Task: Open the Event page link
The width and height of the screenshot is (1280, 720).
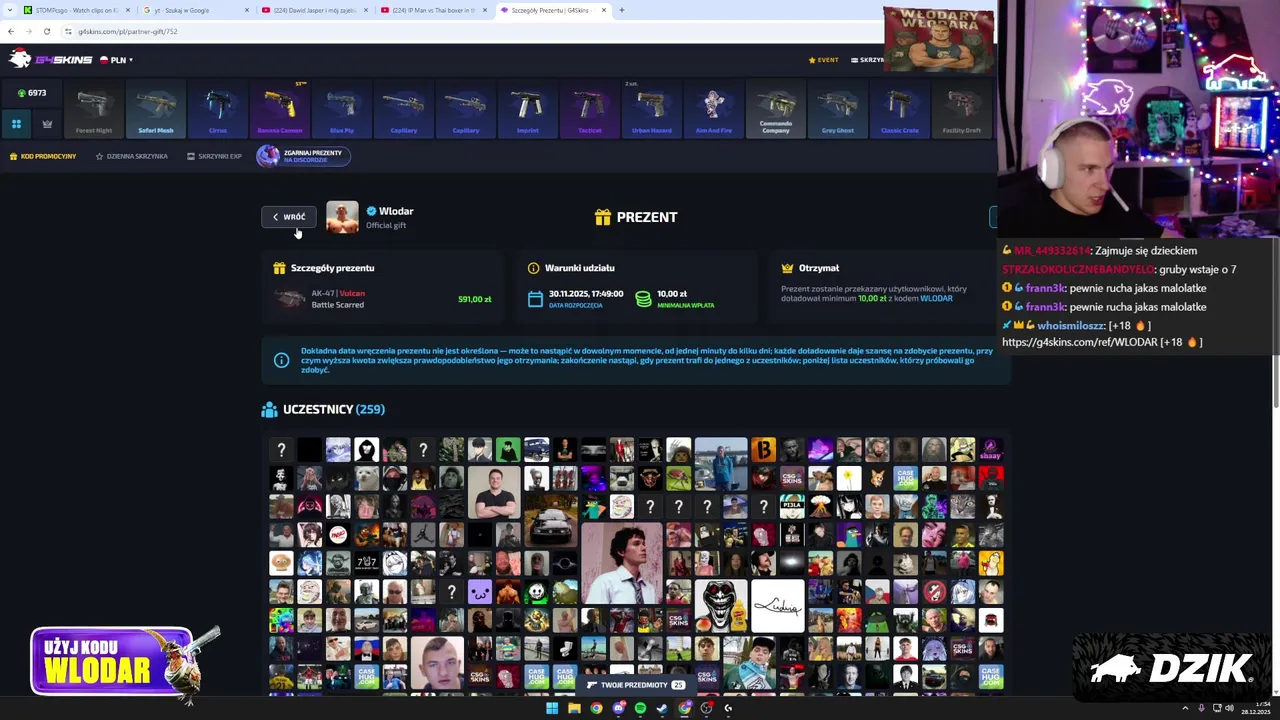Action: pyautogui.click(x=823, y=60)
